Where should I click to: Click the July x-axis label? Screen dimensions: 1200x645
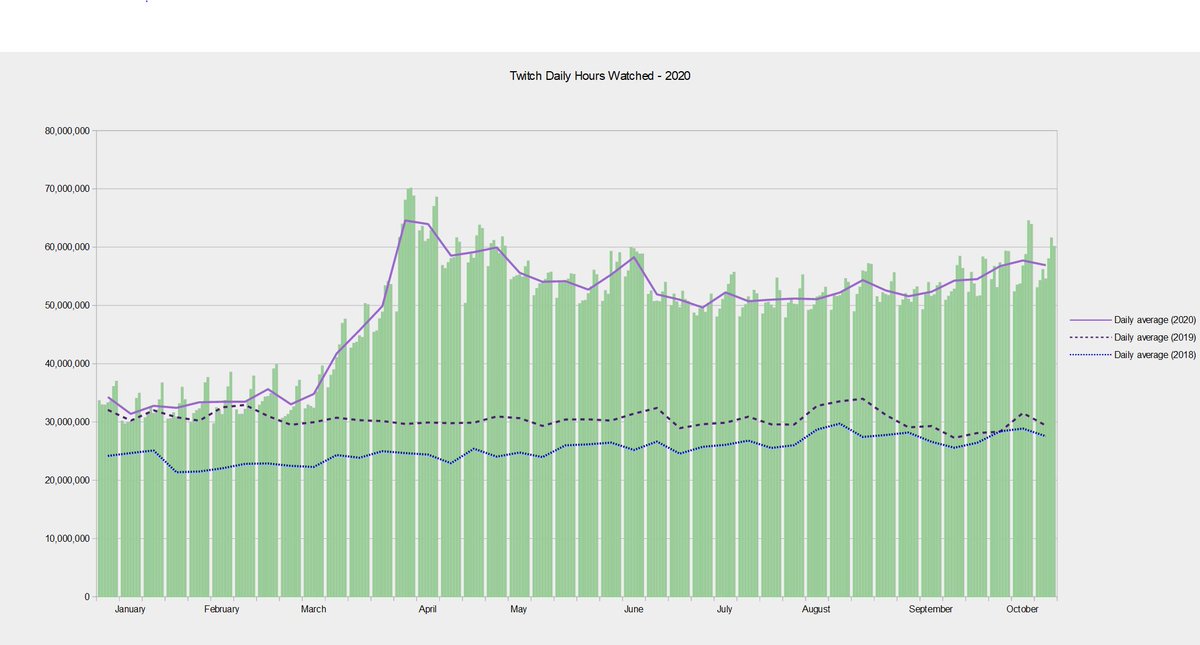[724, 609]
